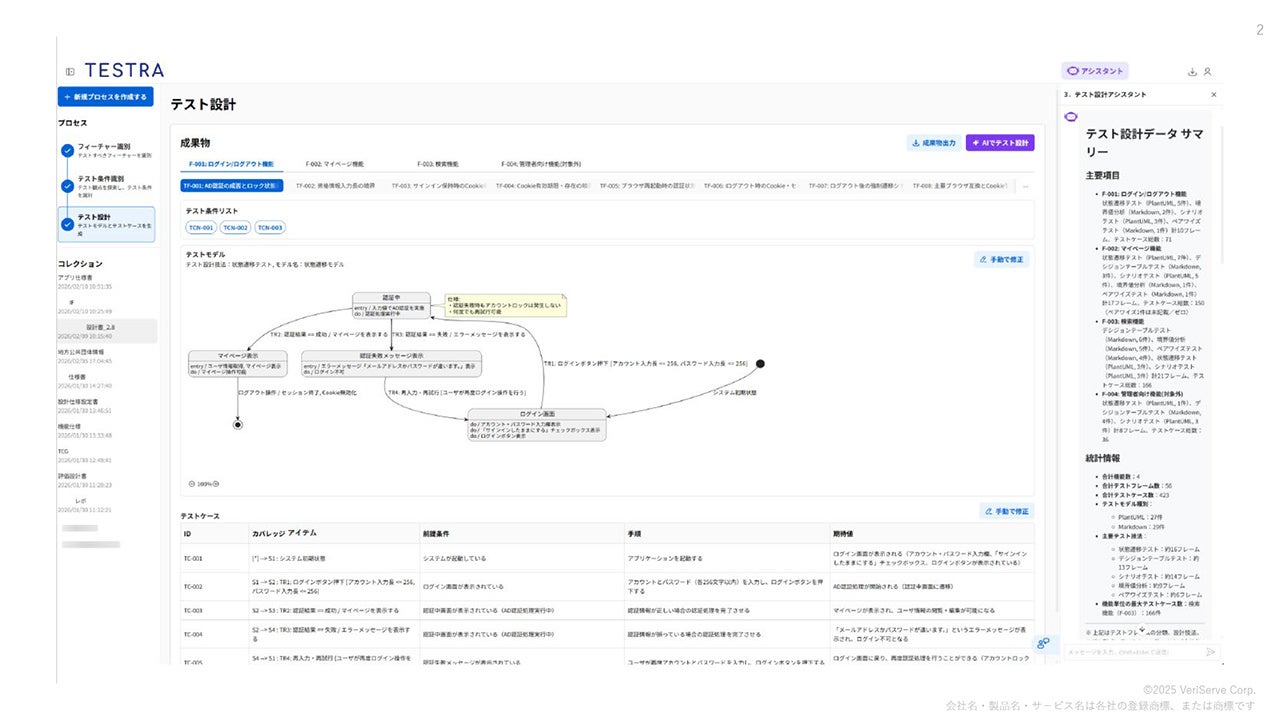Click the zoom out icon under the diagram
This screenshot has height=720, width=1280.
click(191, 484)
